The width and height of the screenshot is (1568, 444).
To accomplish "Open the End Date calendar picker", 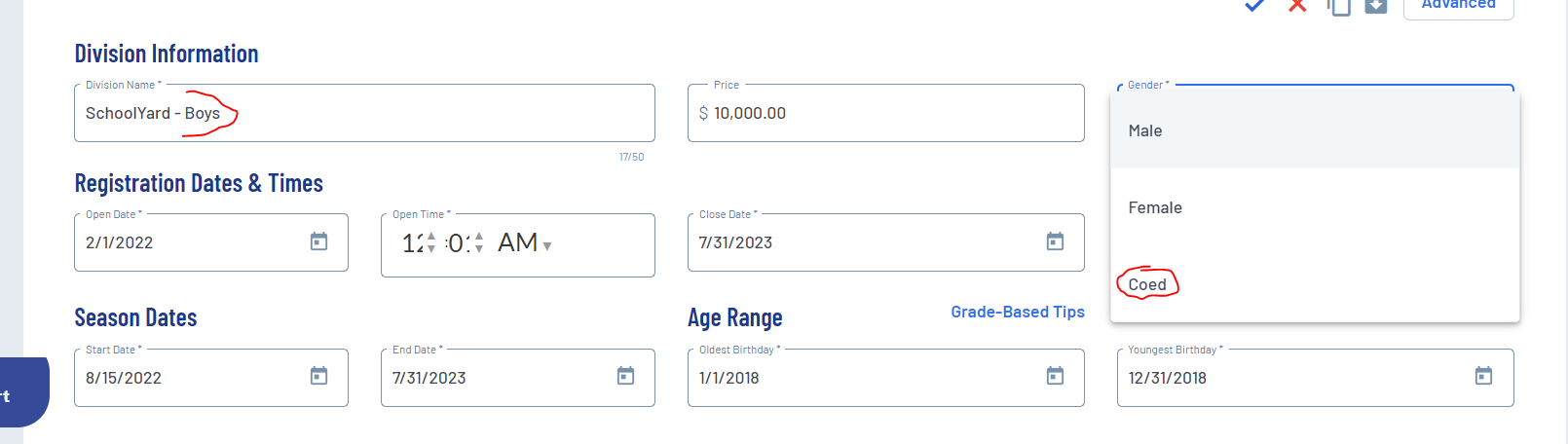I will point(625,376).
